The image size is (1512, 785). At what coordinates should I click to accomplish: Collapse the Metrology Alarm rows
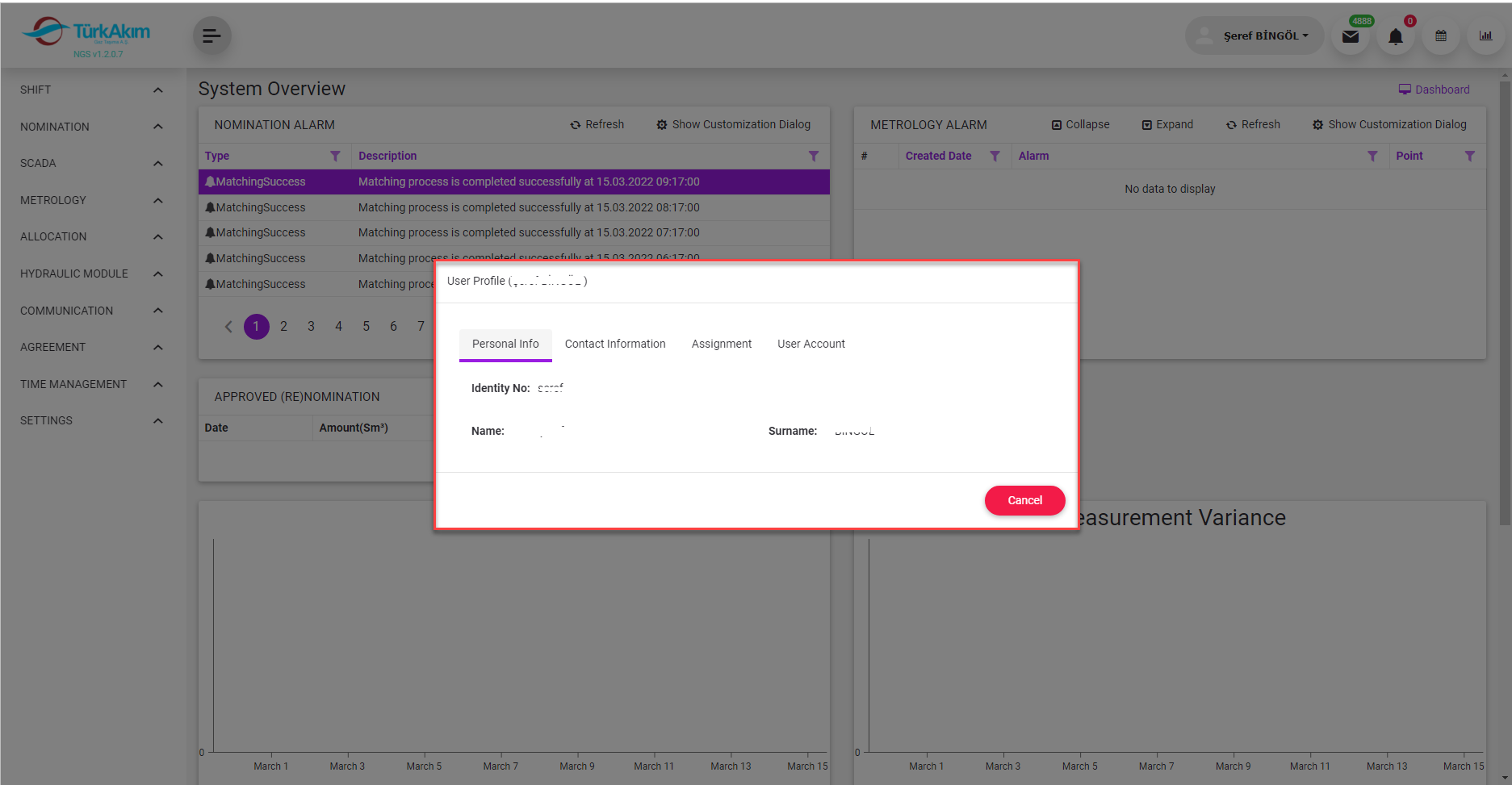tap(1080, 124)
